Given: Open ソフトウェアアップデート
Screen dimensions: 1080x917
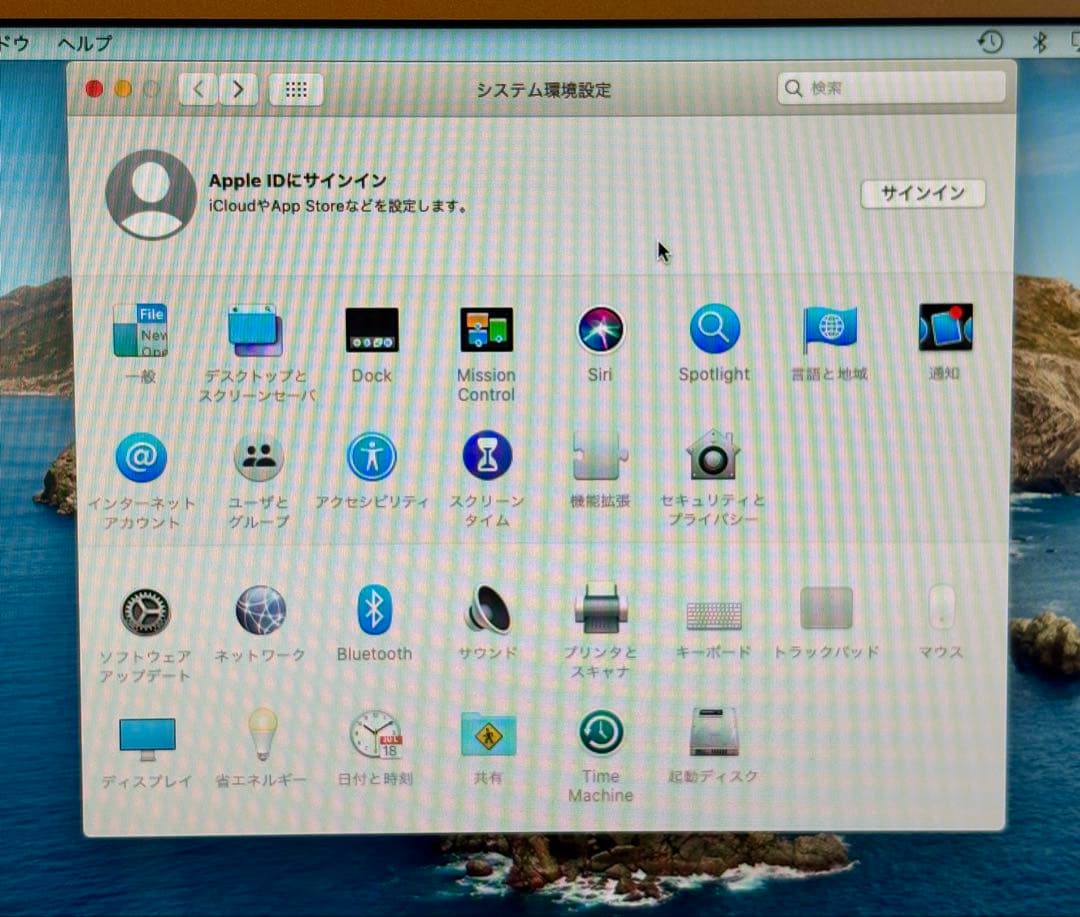Looking at the screenshot, I should (145, 610).
